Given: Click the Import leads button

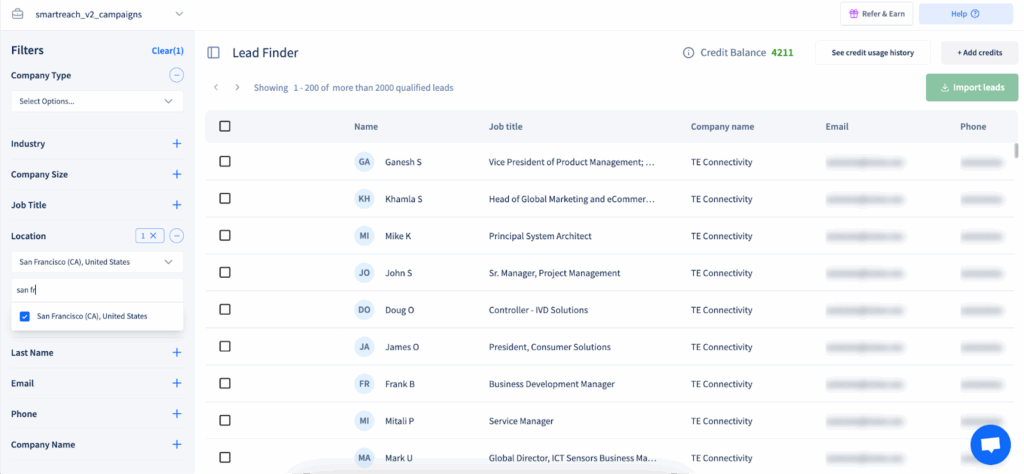Looking at the screenshot, I should tap(972, 88).
